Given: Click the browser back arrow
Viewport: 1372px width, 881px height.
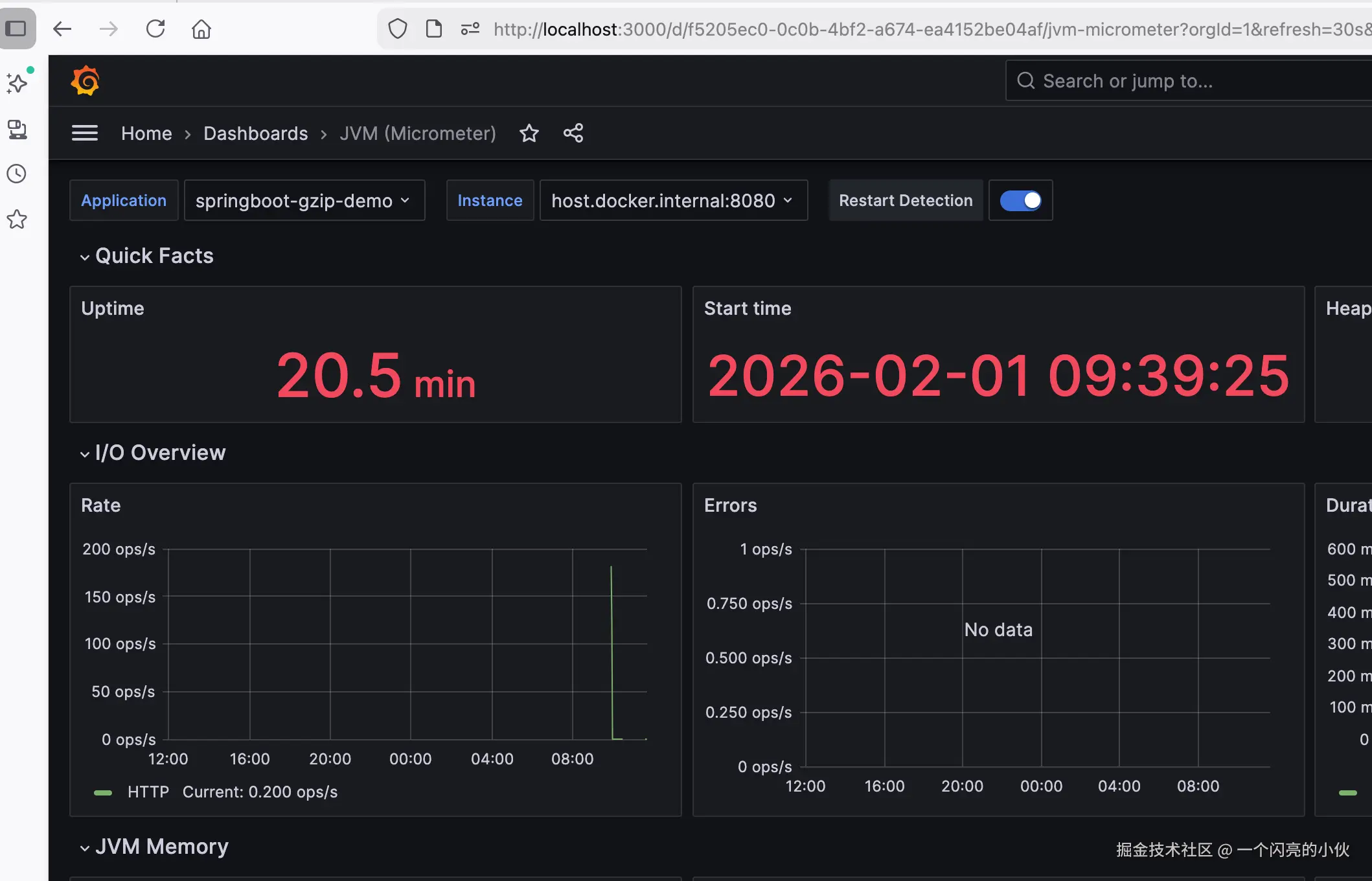Looking at the screenshot, I should pyautogui.click(x=62, y=29).
